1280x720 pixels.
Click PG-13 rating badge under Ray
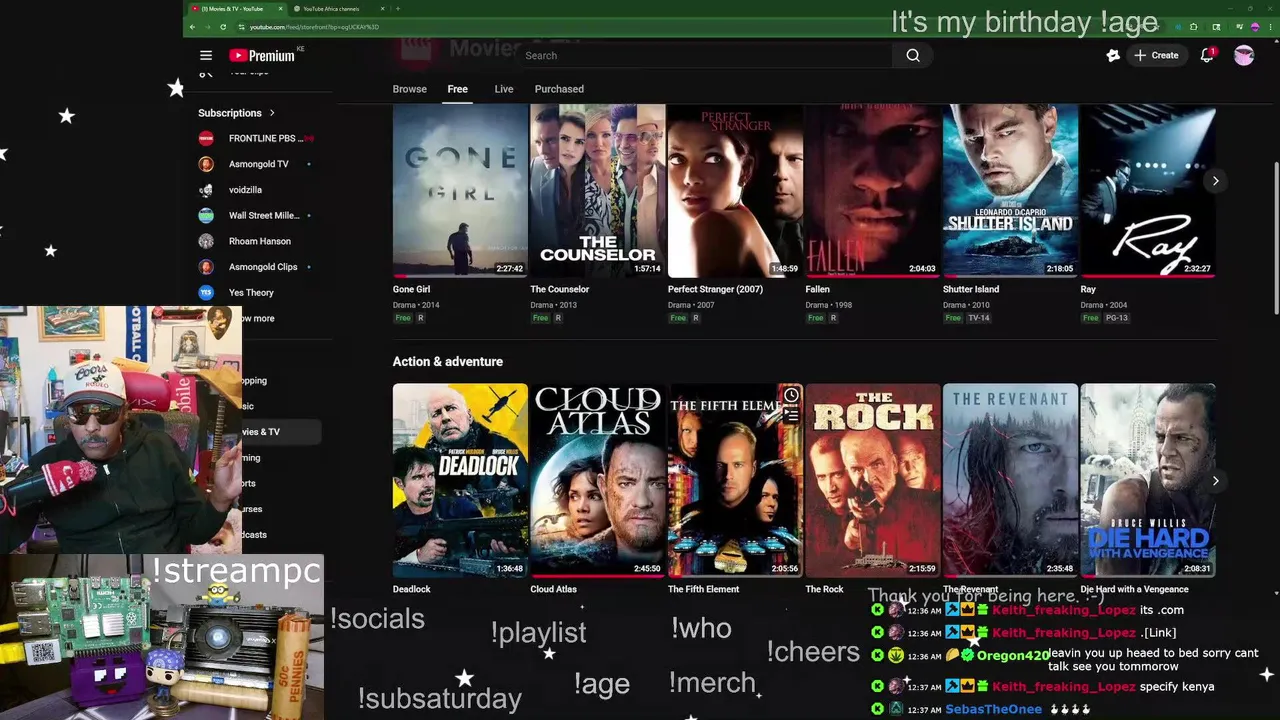(x=1117, y=318)
